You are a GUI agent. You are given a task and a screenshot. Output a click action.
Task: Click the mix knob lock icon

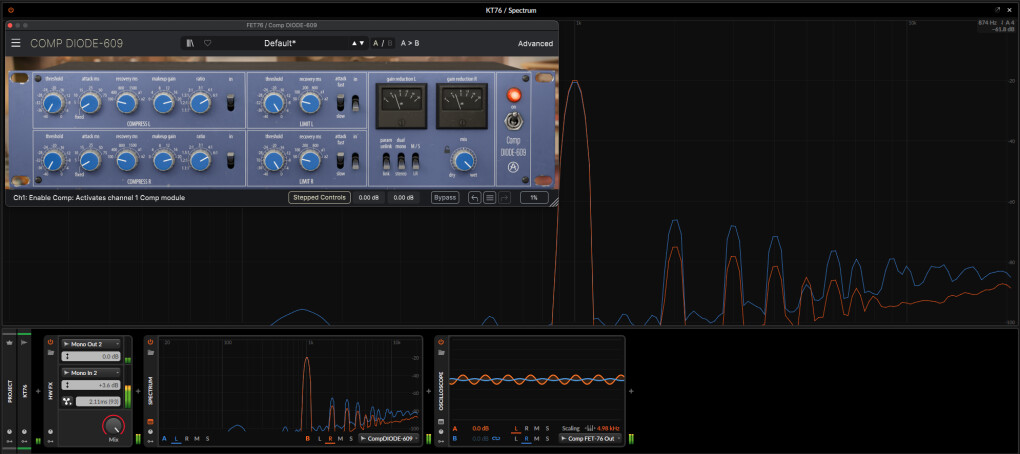[446, 150]
